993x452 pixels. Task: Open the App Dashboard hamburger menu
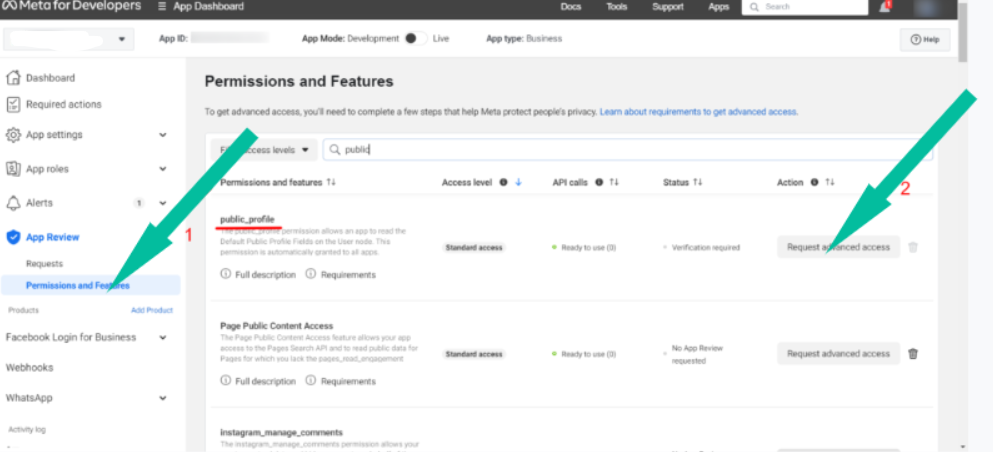(x=162, y=6)
